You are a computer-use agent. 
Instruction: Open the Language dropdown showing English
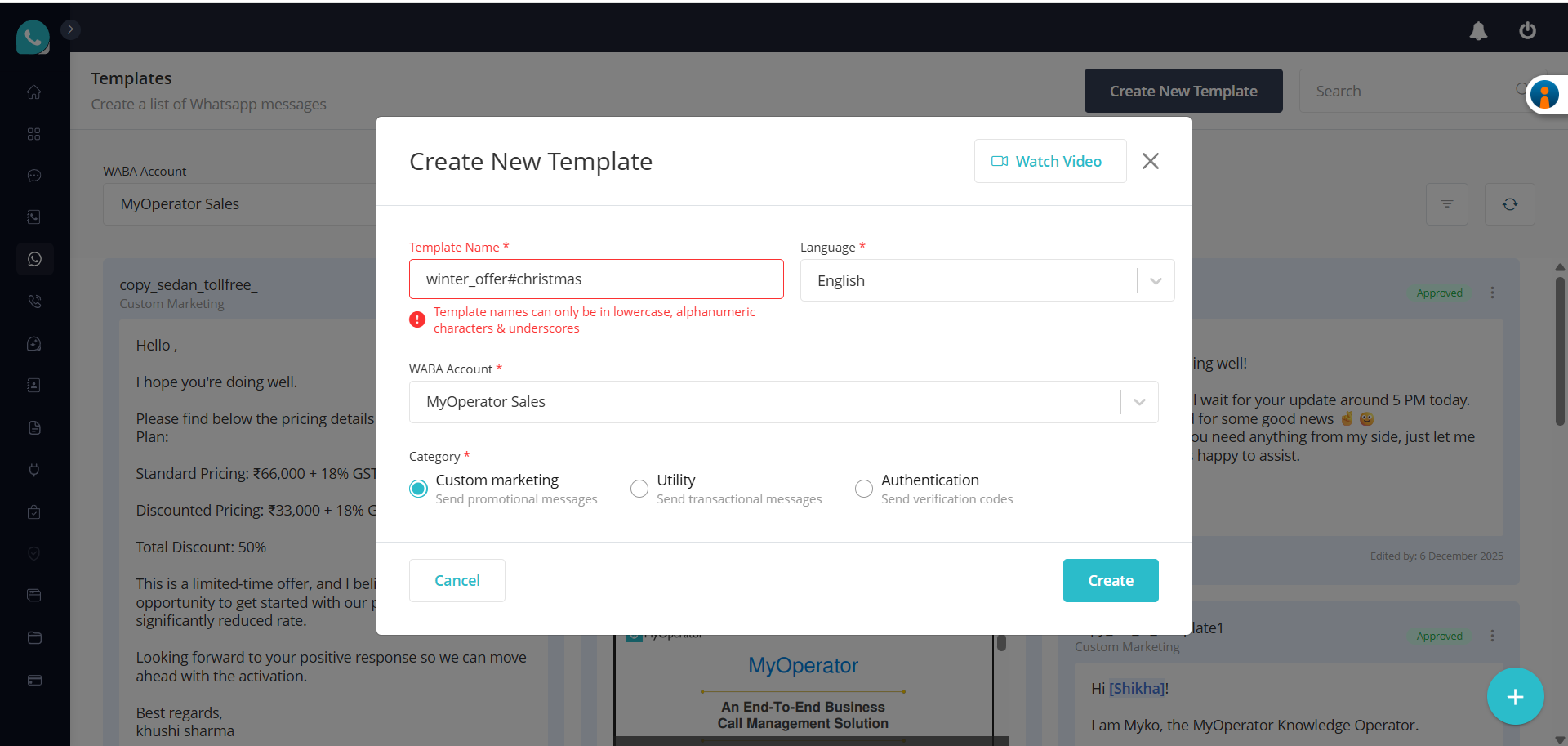(x=1155, y=279)
